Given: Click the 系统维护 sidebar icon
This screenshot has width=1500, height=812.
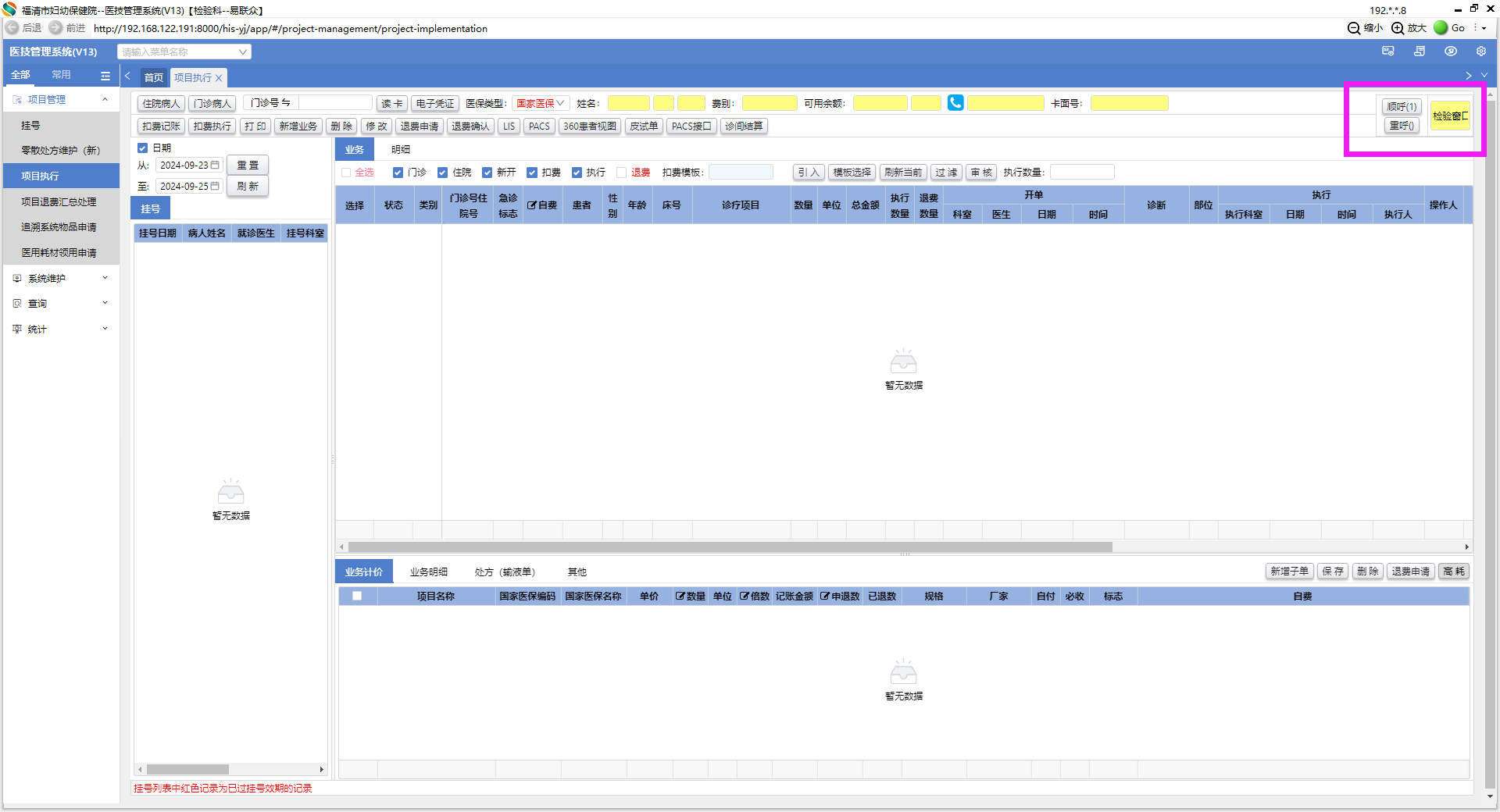Looking at the screenshot, I should (x=17, y=279).
